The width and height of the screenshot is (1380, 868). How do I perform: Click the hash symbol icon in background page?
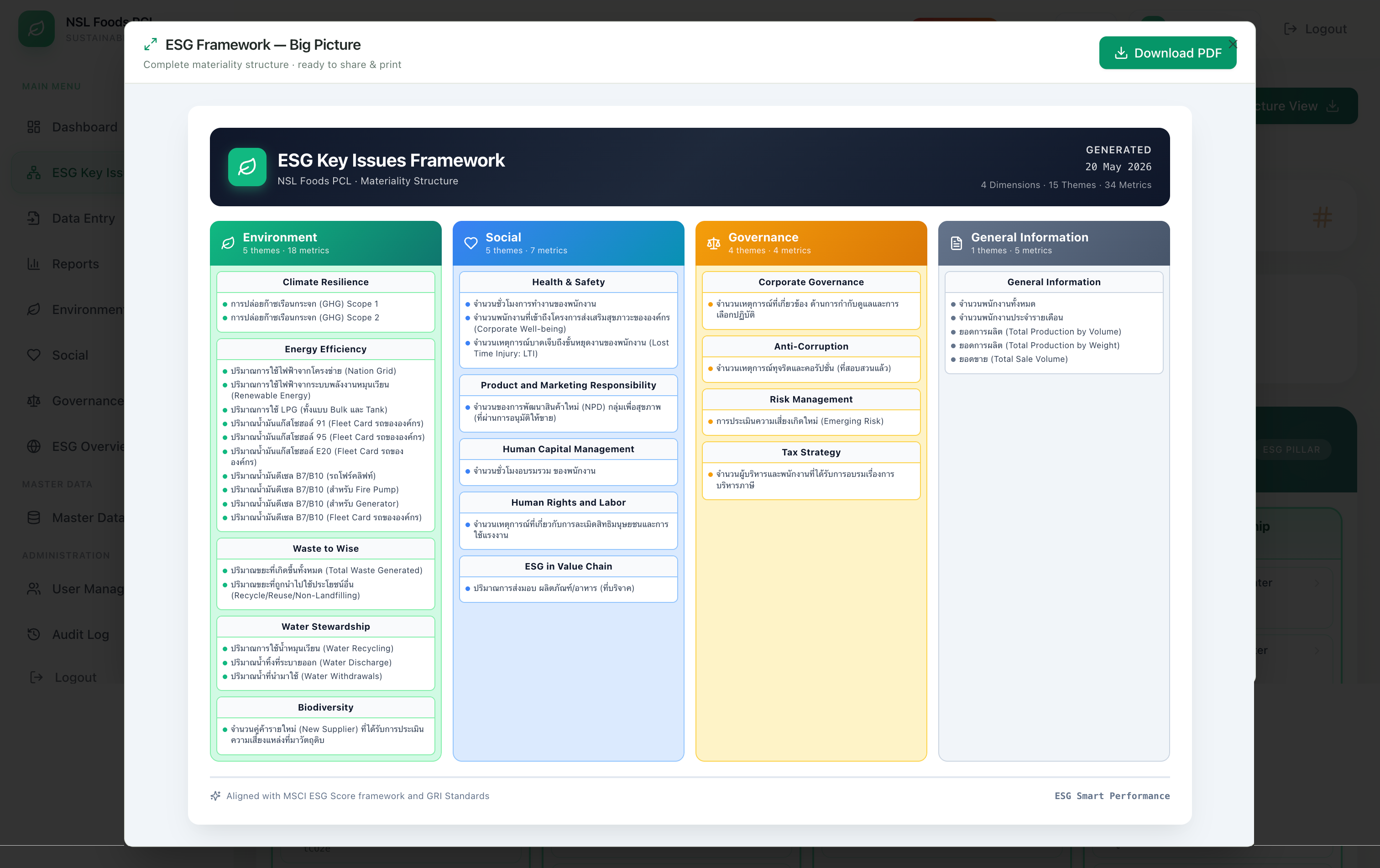pyautogui.click(x=1322, y=217)
